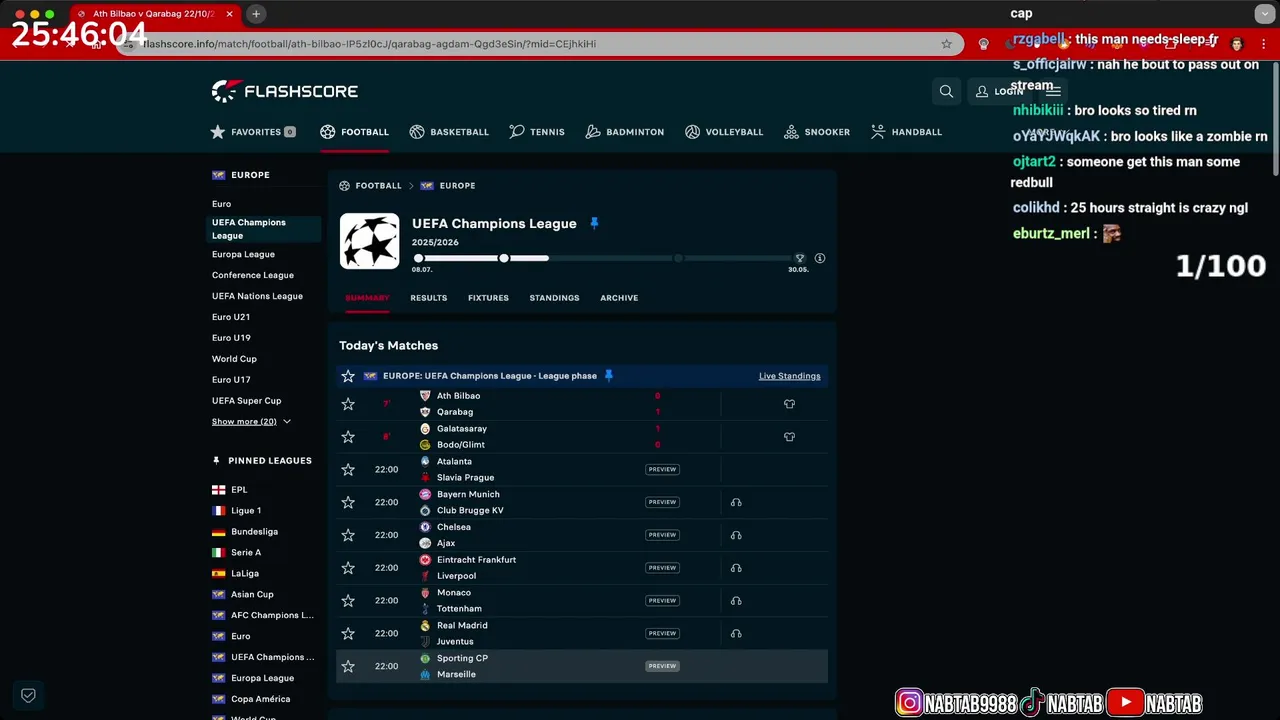Star the Monaco vs Tottenham match

(348, 601)
